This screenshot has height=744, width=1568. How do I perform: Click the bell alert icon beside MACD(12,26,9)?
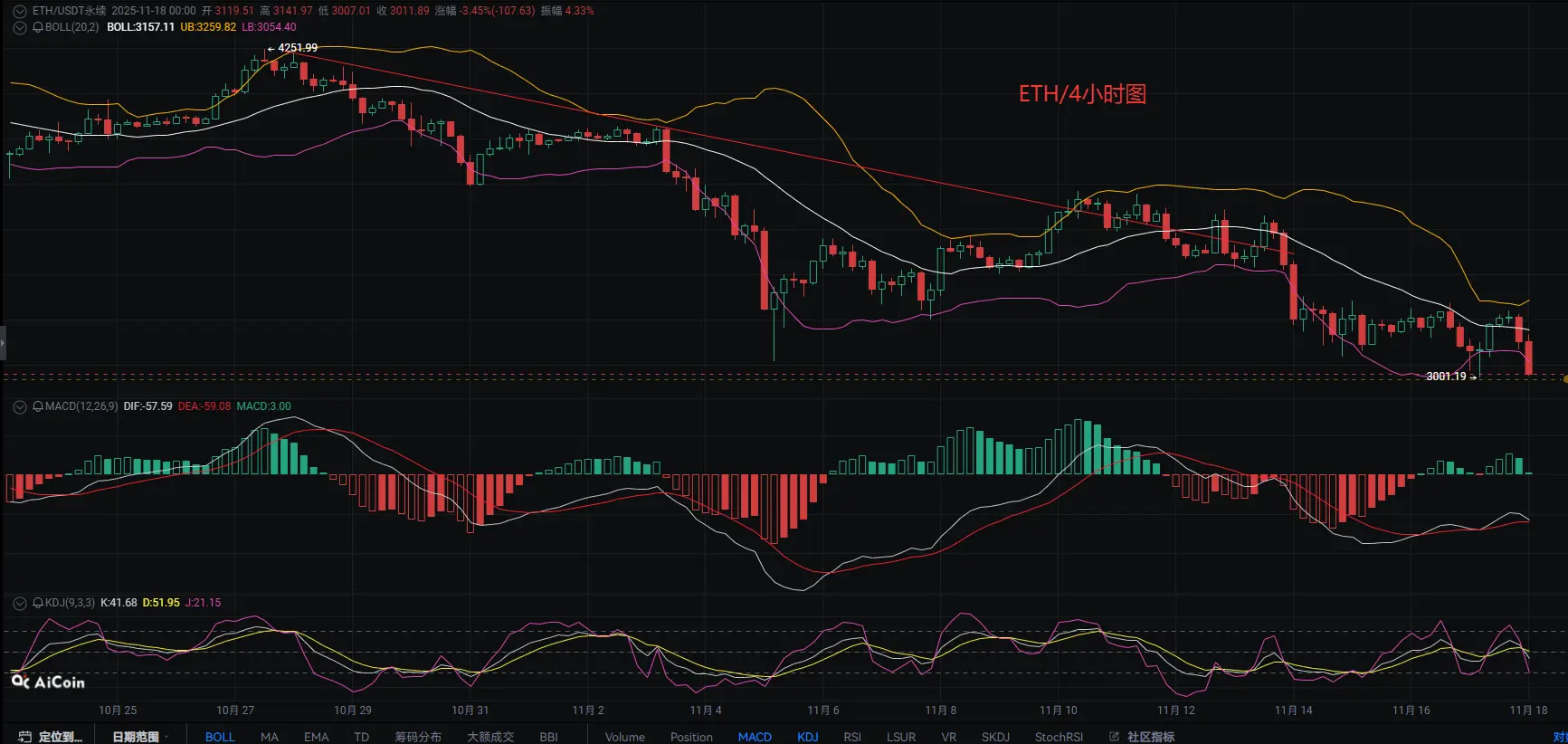coord(38,406)
